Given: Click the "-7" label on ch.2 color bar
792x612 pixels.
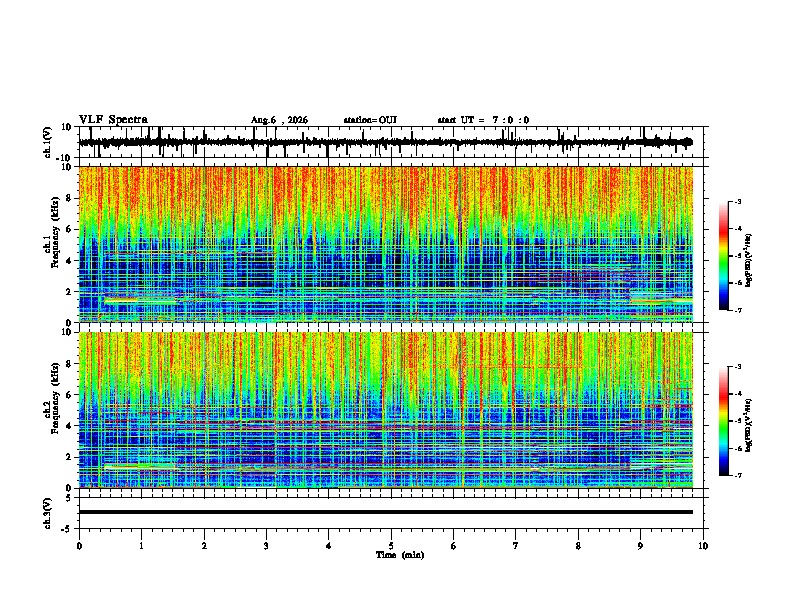Looking at the screenshot, I should (737, 475).
